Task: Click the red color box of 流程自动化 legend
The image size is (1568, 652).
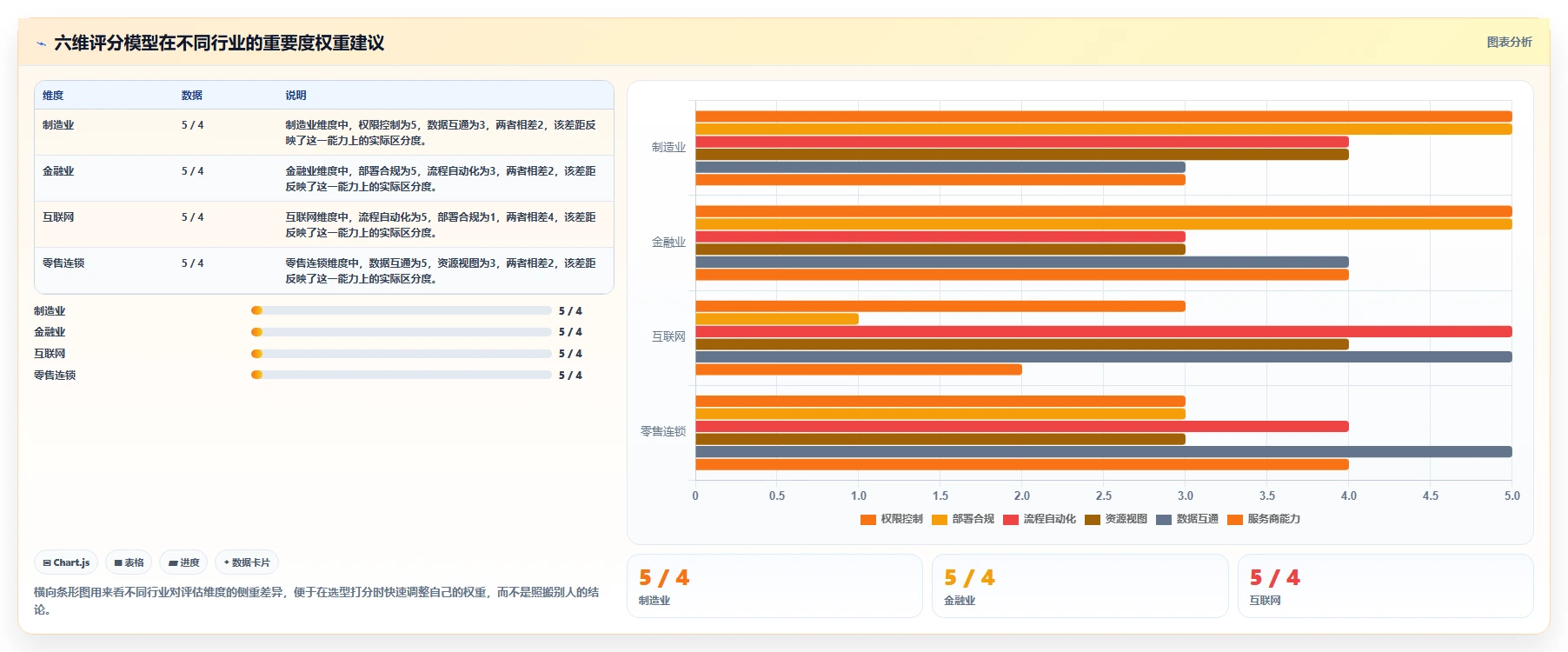Action: click(1010, 520)
